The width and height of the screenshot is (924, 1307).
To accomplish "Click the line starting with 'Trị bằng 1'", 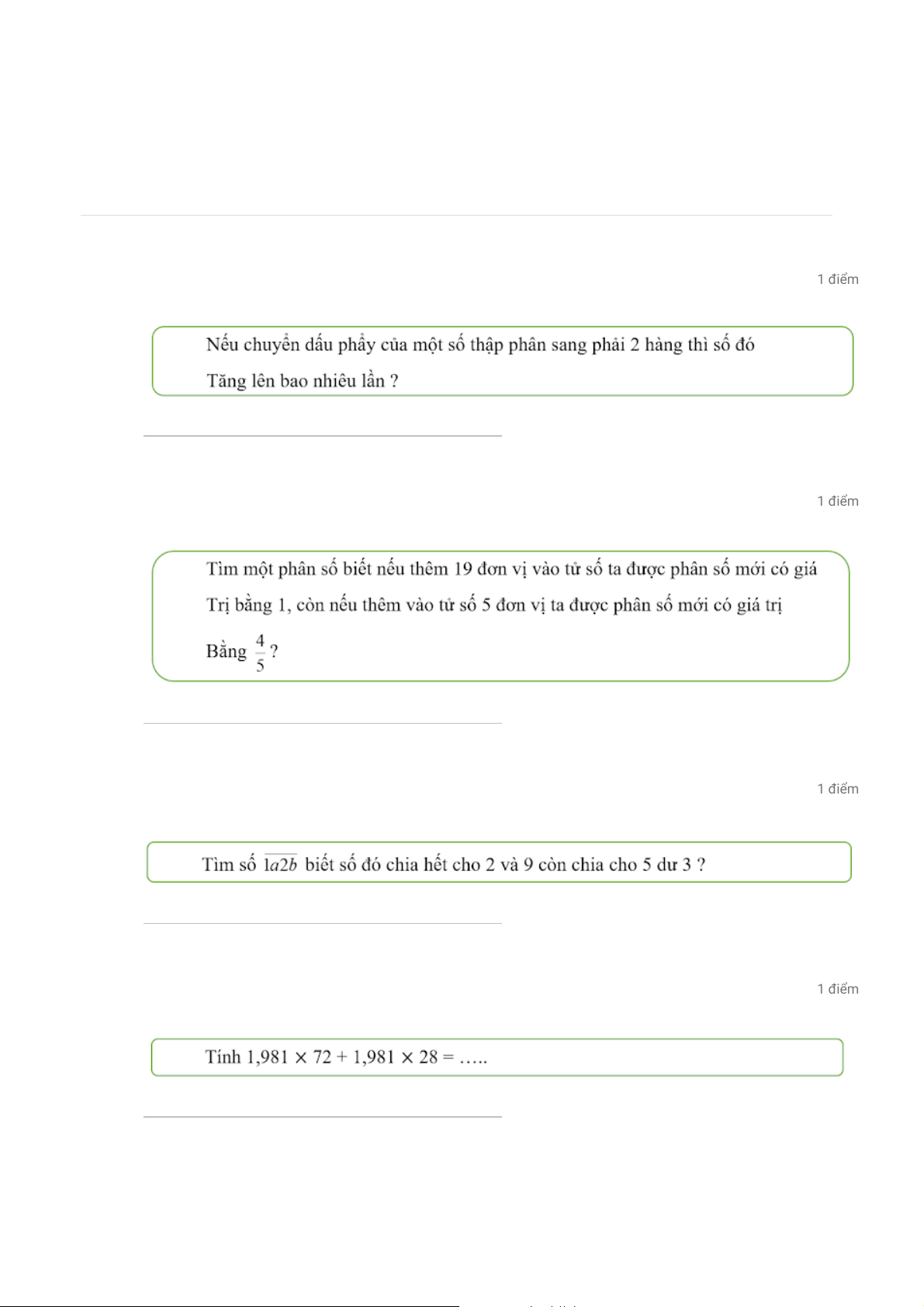I will pyautogui.click(x=494, y=605).
